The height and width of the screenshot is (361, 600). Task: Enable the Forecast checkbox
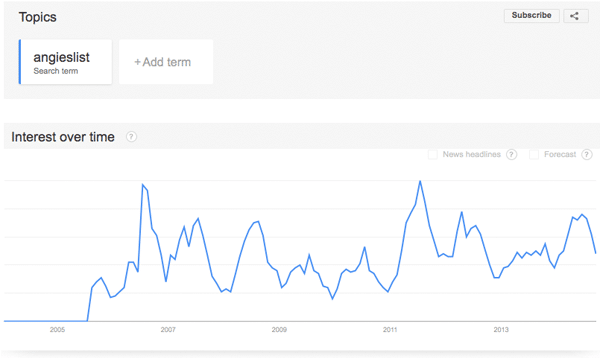534,154
